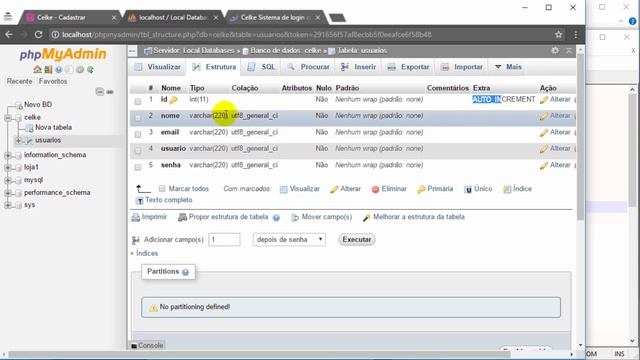Viewport: 640px width, 360px height.
Task: Click the Primária key icon
Action: (421, 189)
